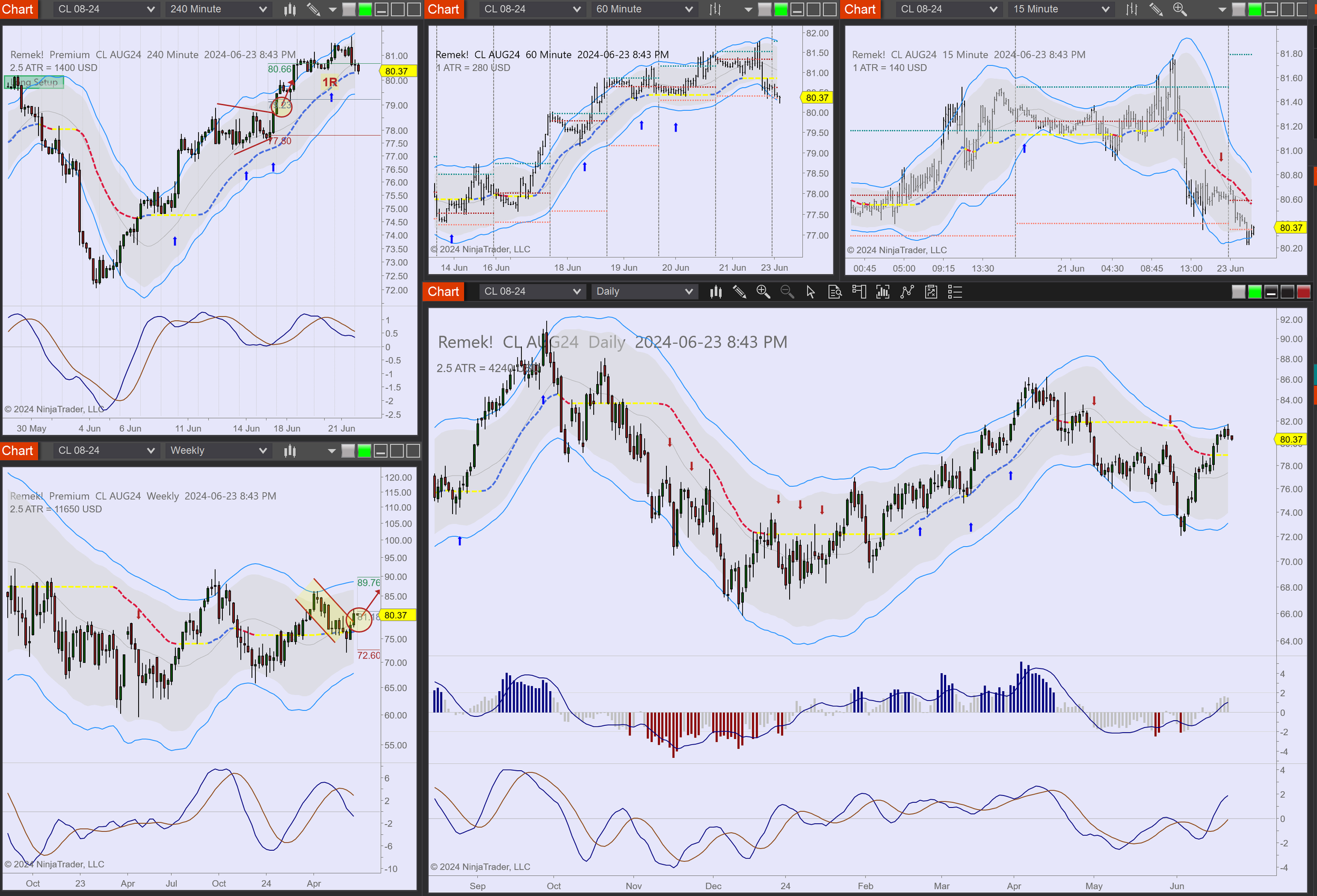Open bar type icon in 60 Minute chart
Viewport: 1317px width, 896px height.
(715, 9)
